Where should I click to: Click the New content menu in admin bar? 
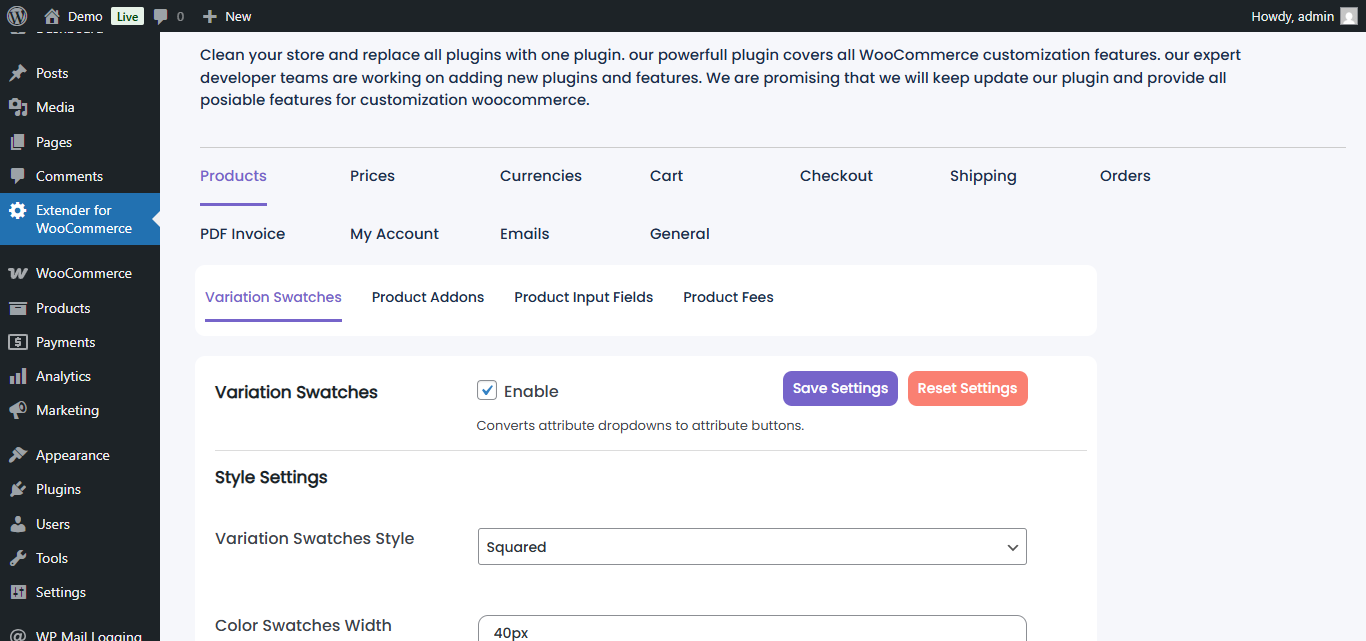coord(227,16)
